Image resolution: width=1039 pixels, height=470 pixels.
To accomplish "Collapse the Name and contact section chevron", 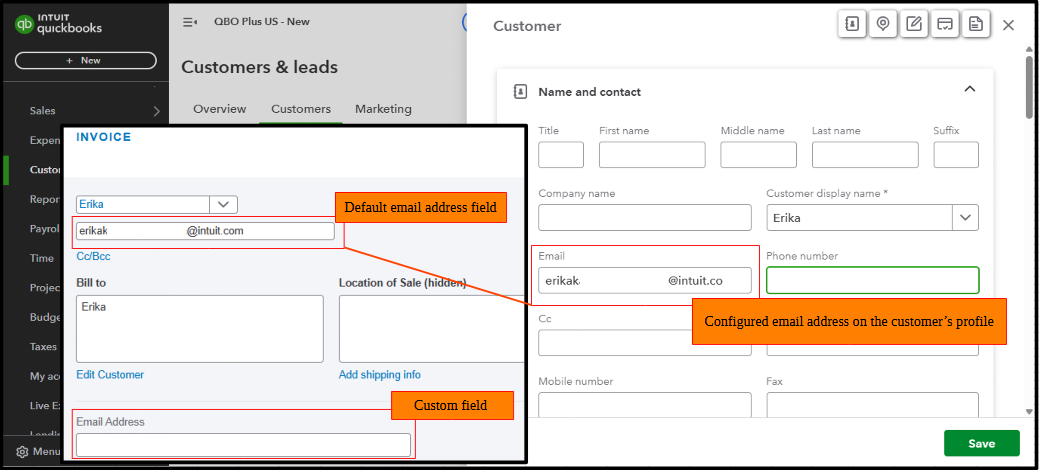I will point(969,89).
